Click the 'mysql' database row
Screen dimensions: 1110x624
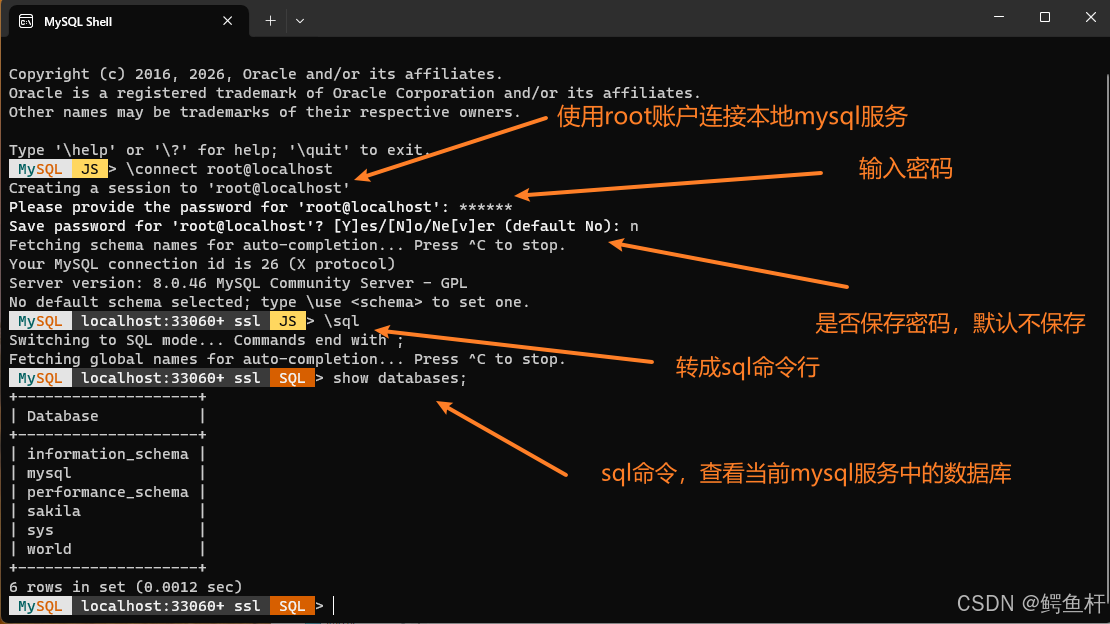point(108,473)
